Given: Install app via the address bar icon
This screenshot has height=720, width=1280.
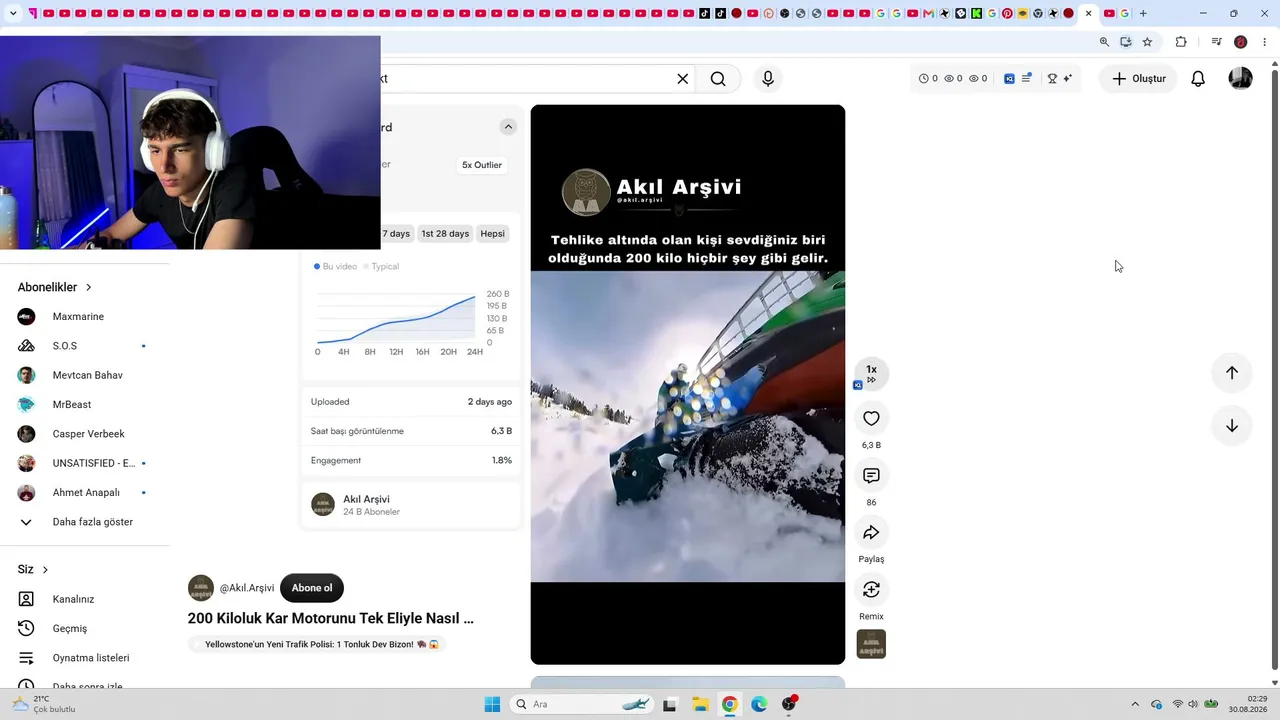Looking at the screenshot, I should click(x=1126, y=42).
